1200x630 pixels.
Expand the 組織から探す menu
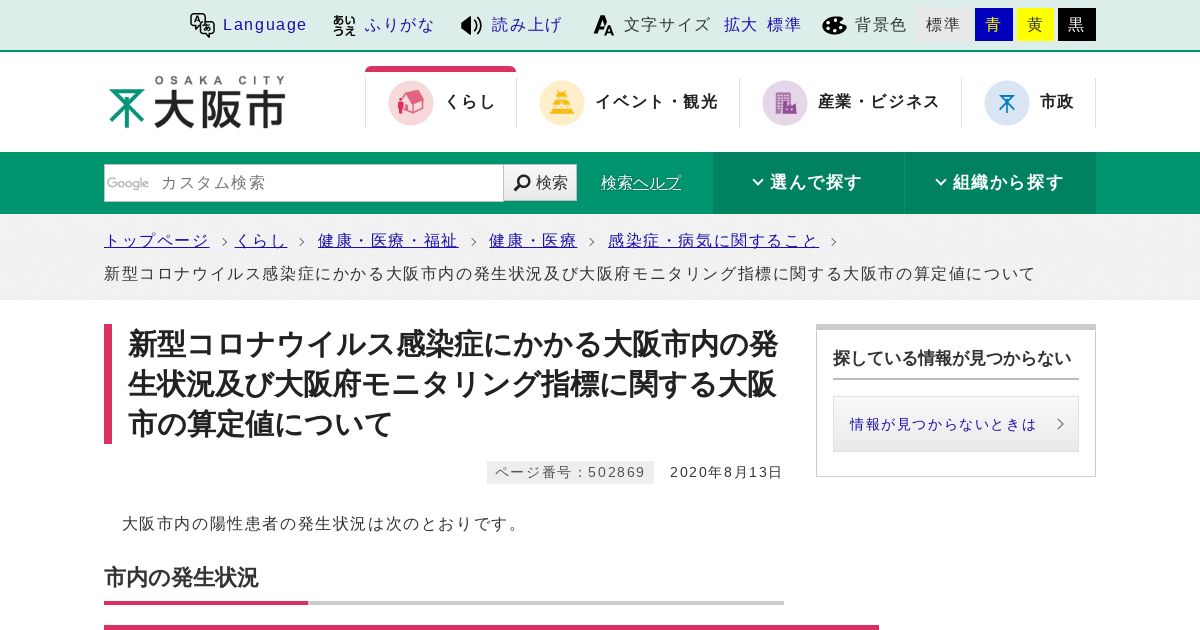[1000, 183]
